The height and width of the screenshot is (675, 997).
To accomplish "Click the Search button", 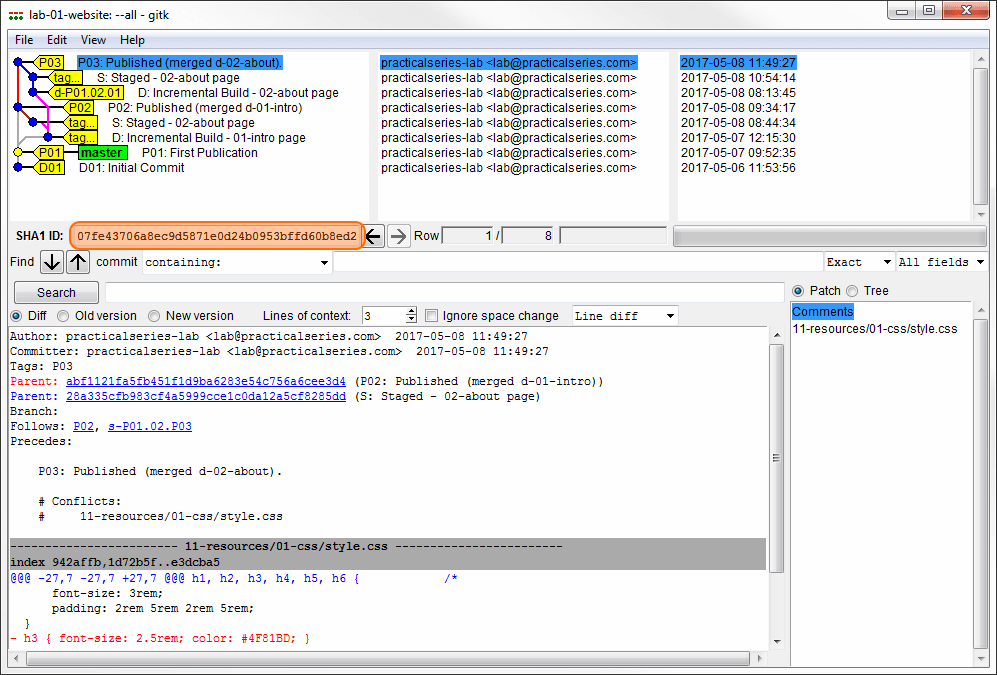I will [x=56, y=293].
